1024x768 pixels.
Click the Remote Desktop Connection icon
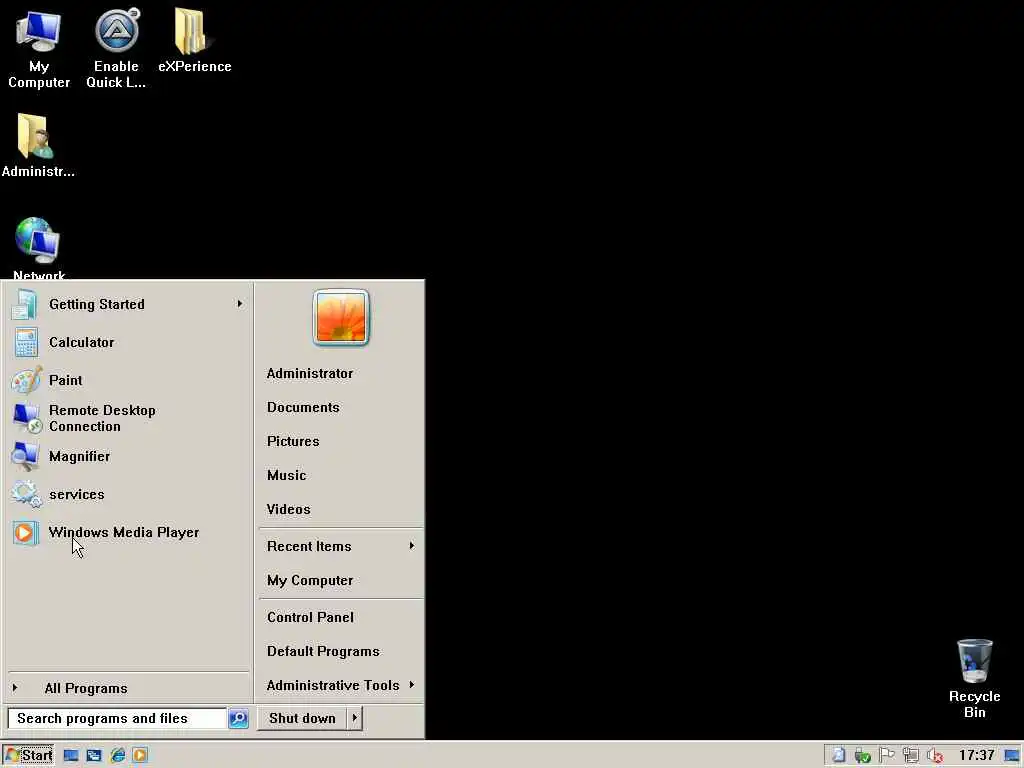27,418
